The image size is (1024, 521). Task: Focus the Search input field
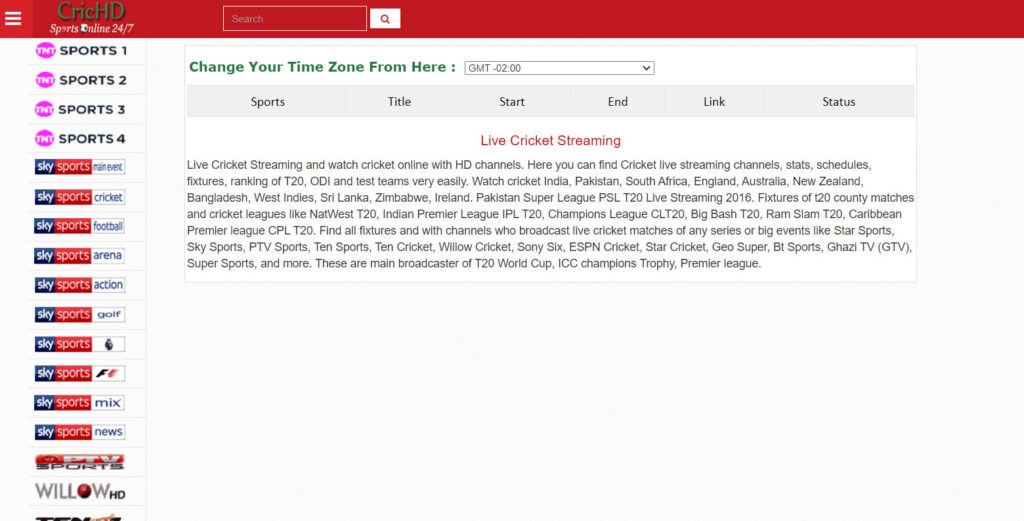pos(295,19)
